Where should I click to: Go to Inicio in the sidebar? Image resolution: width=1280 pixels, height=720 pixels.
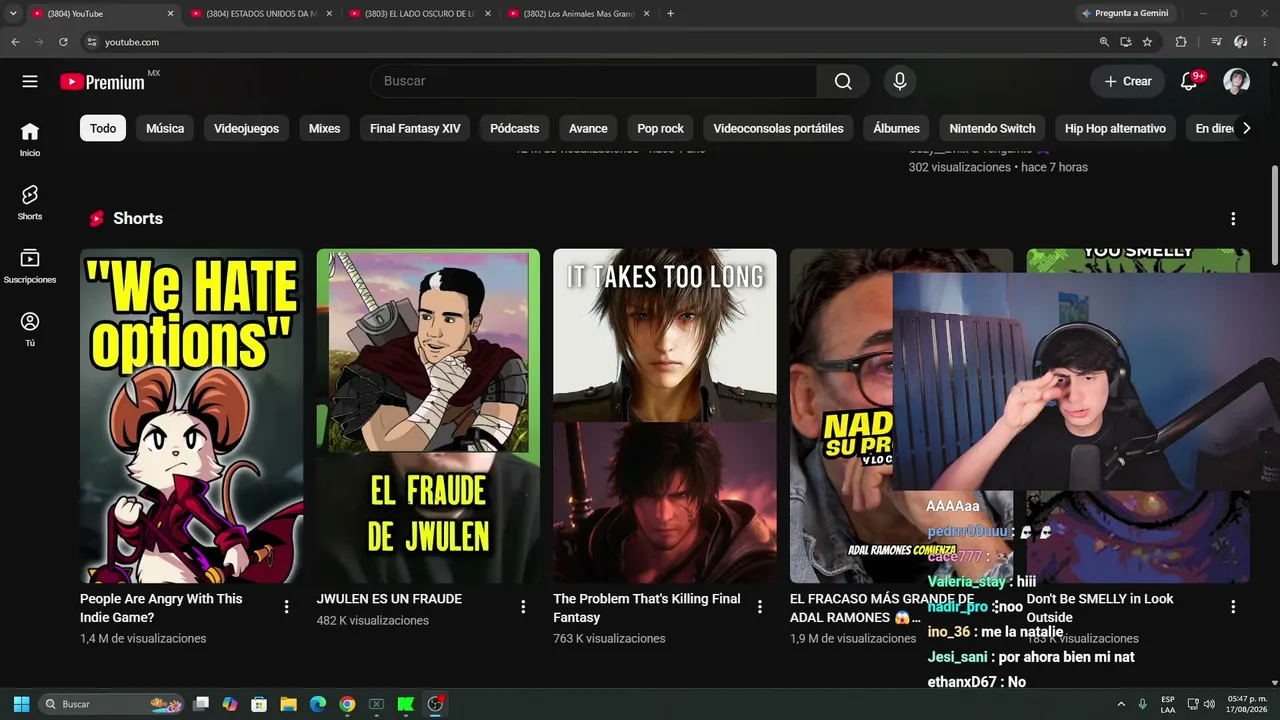pyautogui.click(x=30, y=139)
